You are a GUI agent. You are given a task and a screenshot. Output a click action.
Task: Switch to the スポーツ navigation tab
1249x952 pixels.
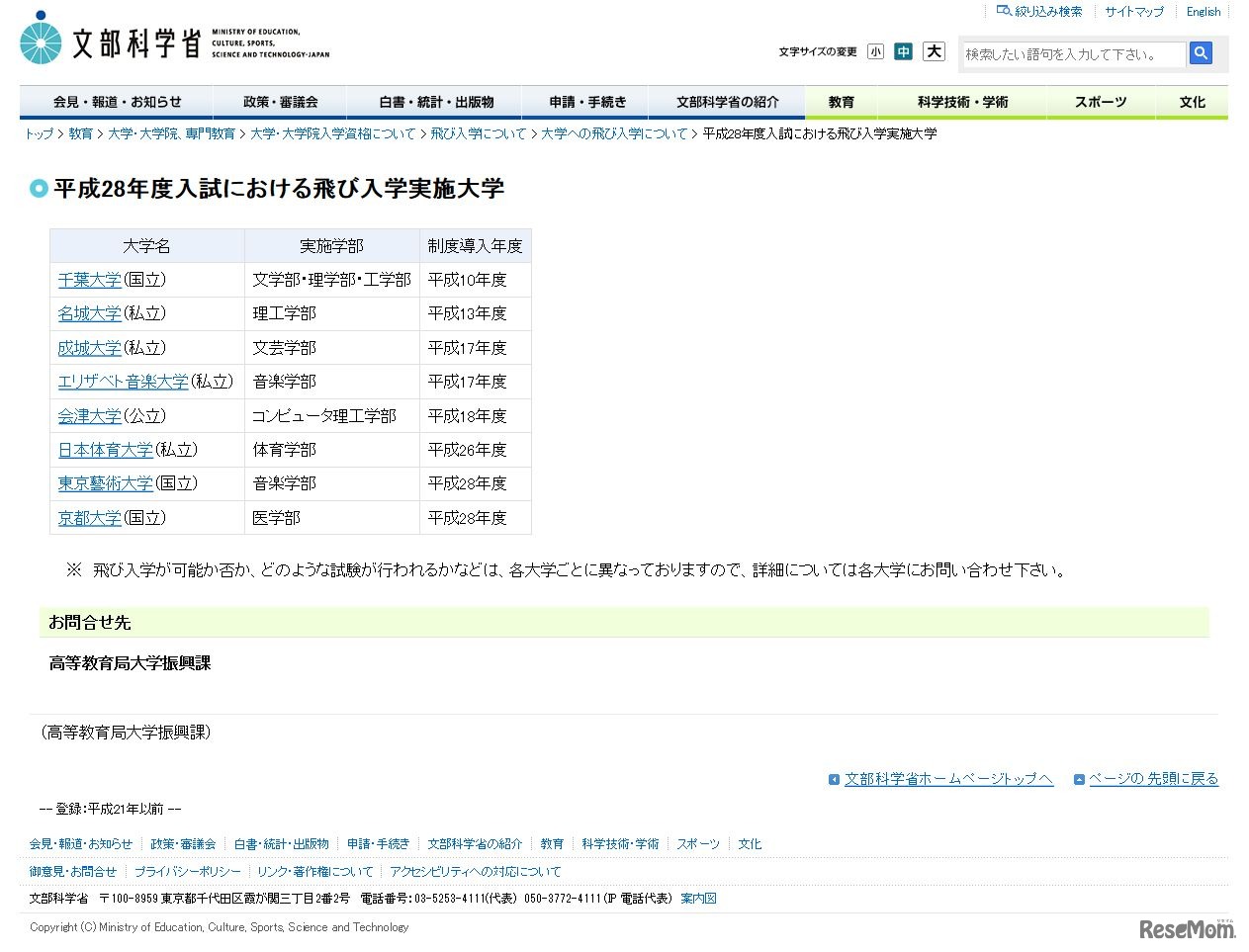pos(1101,102)
